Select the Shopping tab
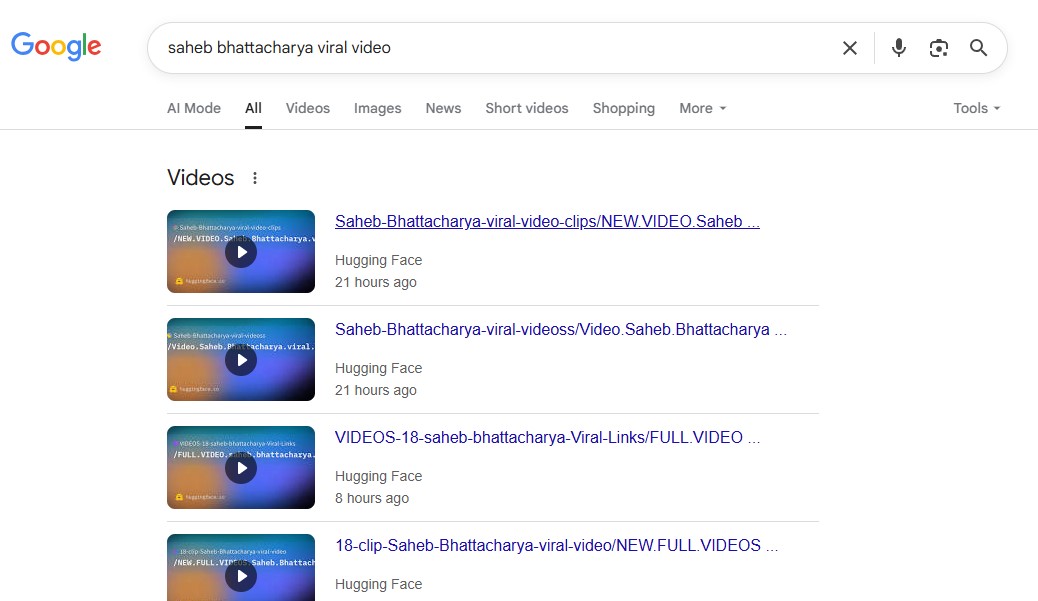The width and height of the screenshot is (1038, 601). click(x=623, y=108)
